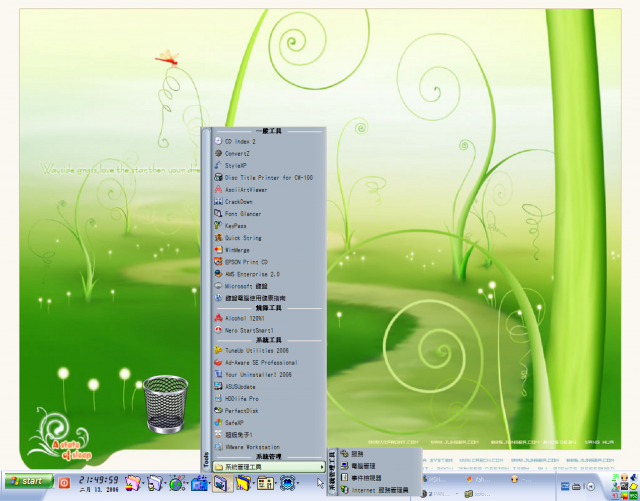Open the chip-shaped toolbar icon
Viewport: 640px width, 501px height.
pos(287,483)
